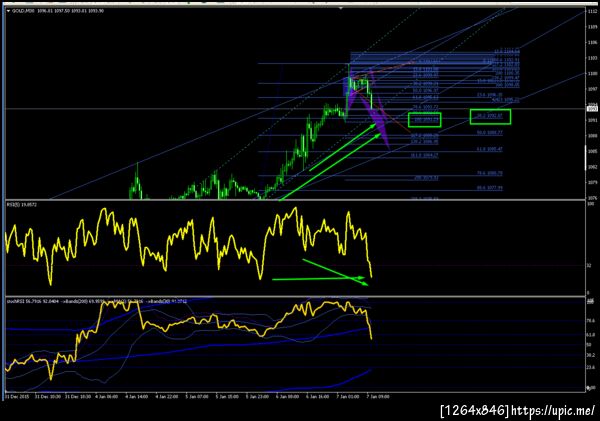Click the current price marker on price axis

(x=592, y=109)
